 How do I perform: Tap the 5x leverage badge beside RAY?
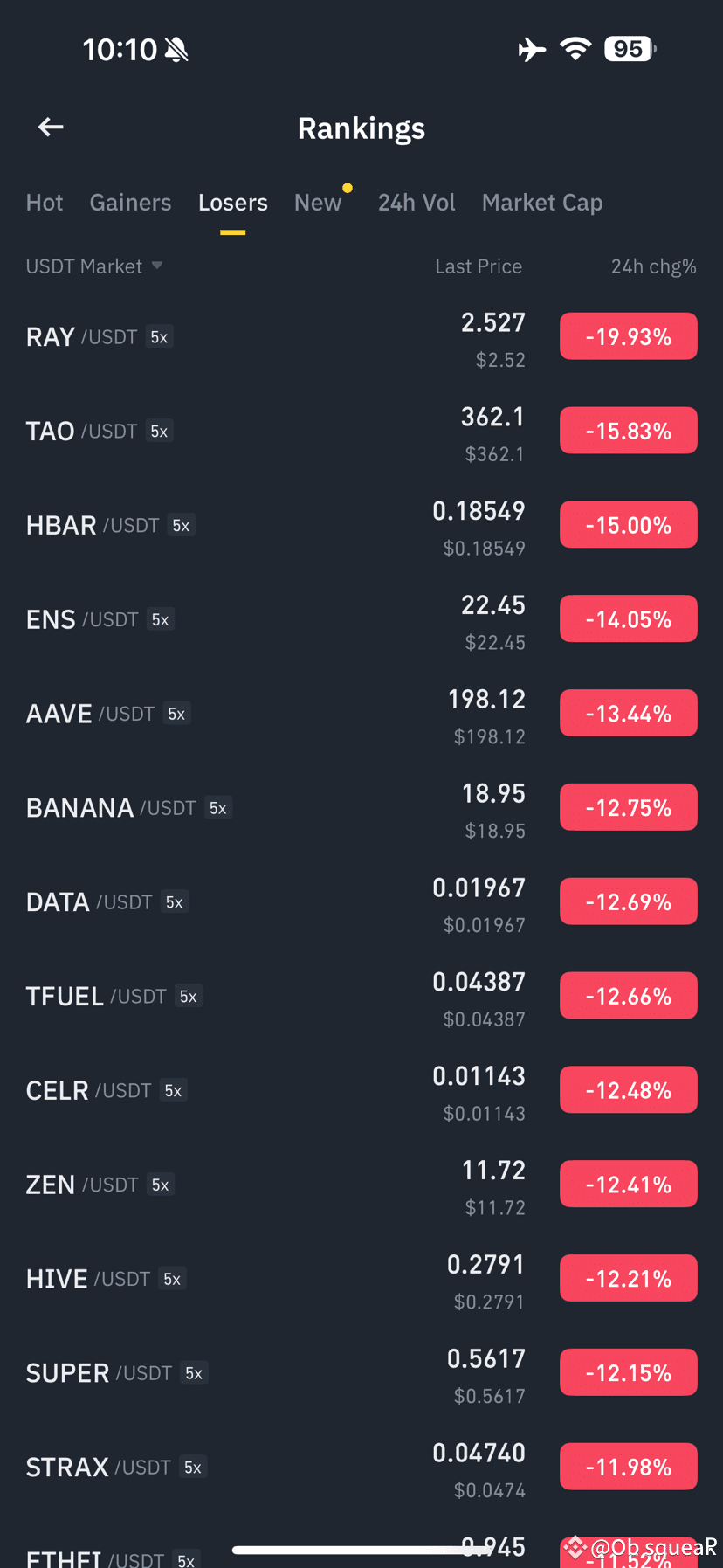click(x=159, y=337)
